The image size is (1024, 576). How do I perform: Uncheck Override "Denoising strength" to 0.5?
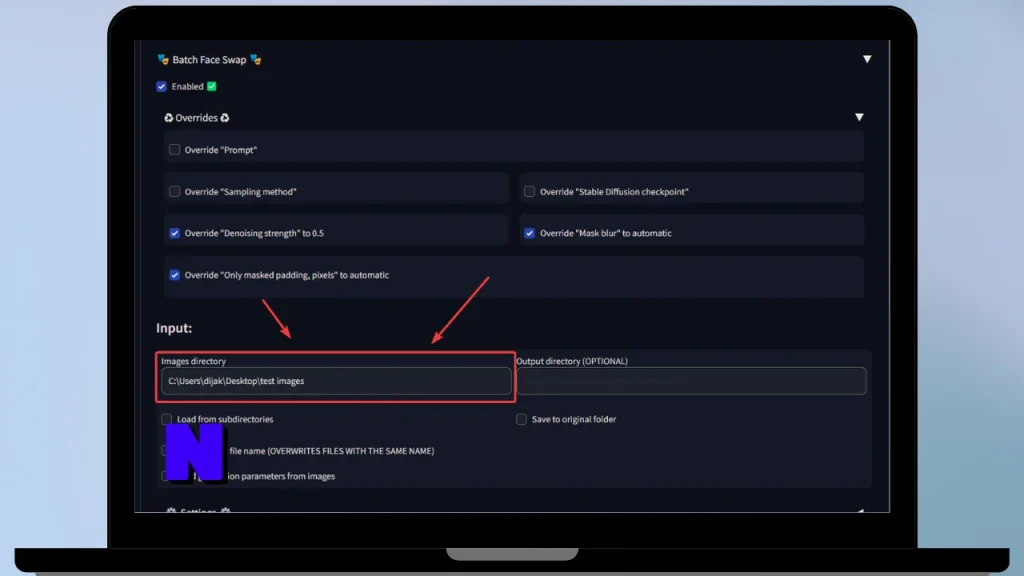click(174, 233)
